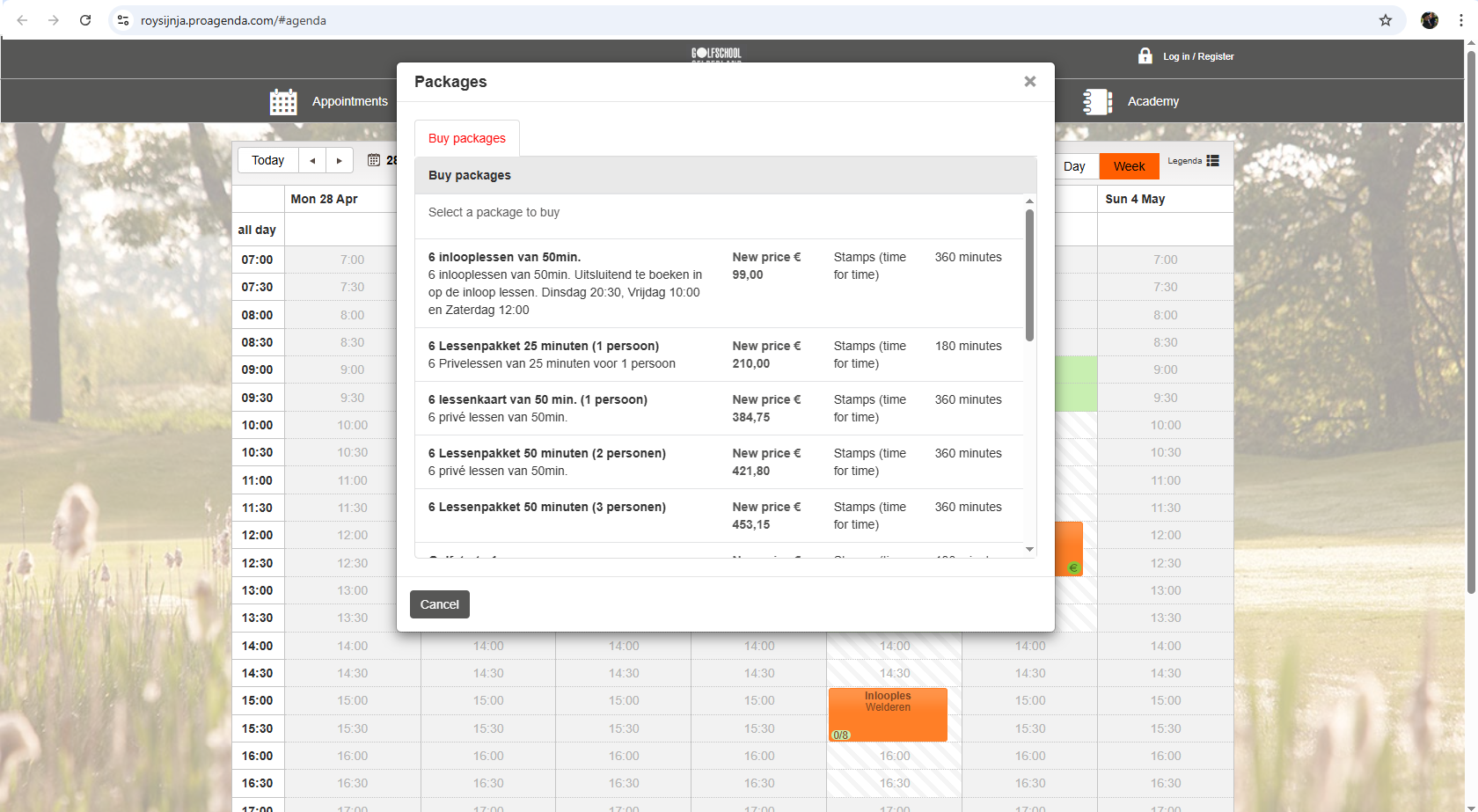Open the Legenda list icon
Image resolution: width=1478 pixels, height=812 pixels.
coord(1212,161)
